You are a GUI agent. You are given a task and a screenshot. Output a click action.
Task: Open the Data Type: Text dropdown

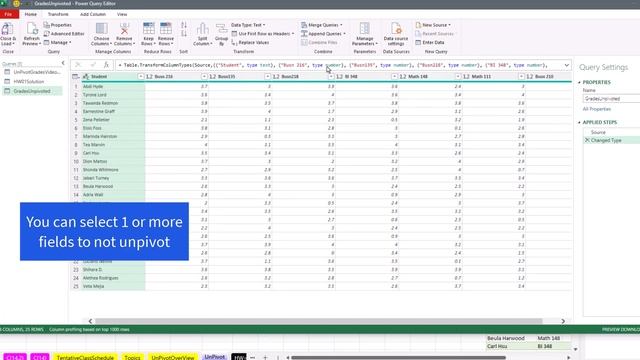tap(249, 25)
